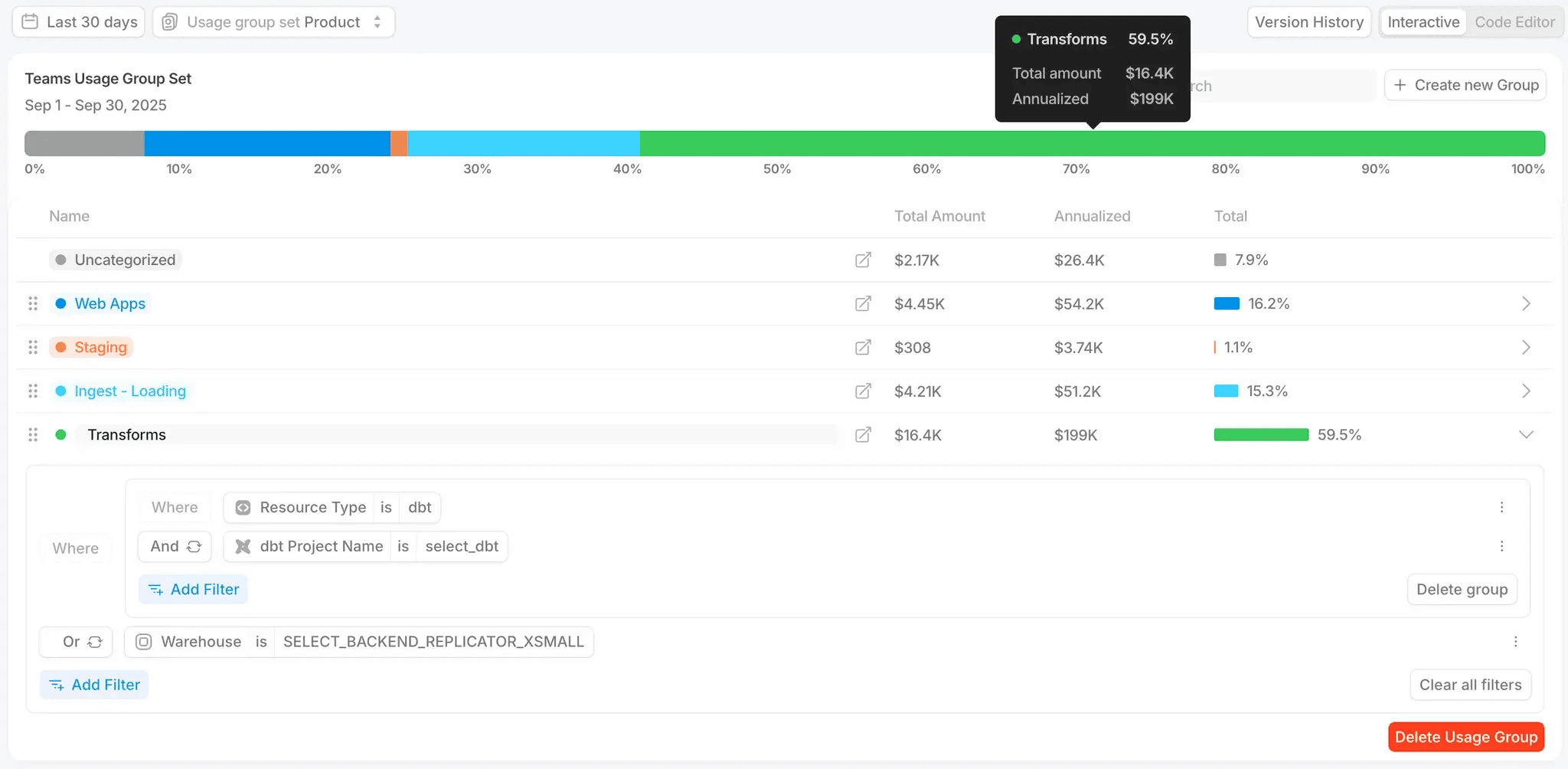
Task: Click the Delete Usage Group button
Action: click(1465, 737)
